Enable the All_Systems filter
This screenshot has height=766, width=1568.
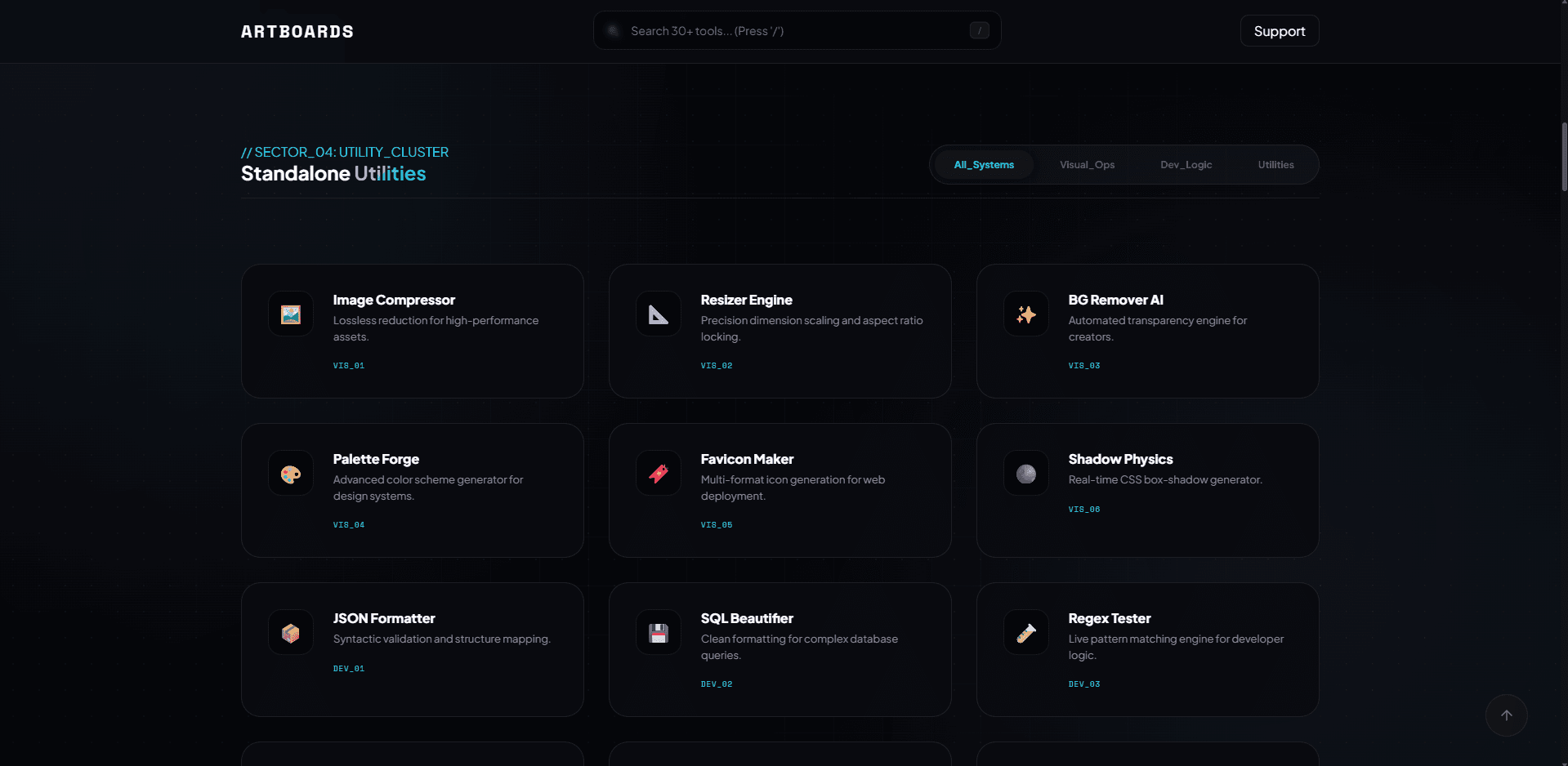pos(984,164)
